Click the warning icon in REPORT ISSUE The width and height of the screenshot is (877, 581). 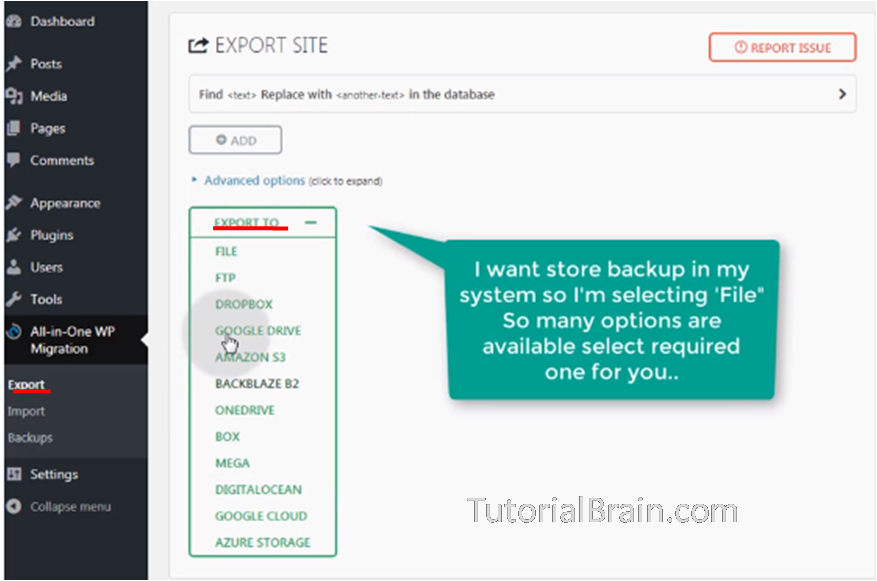[741, 48]
